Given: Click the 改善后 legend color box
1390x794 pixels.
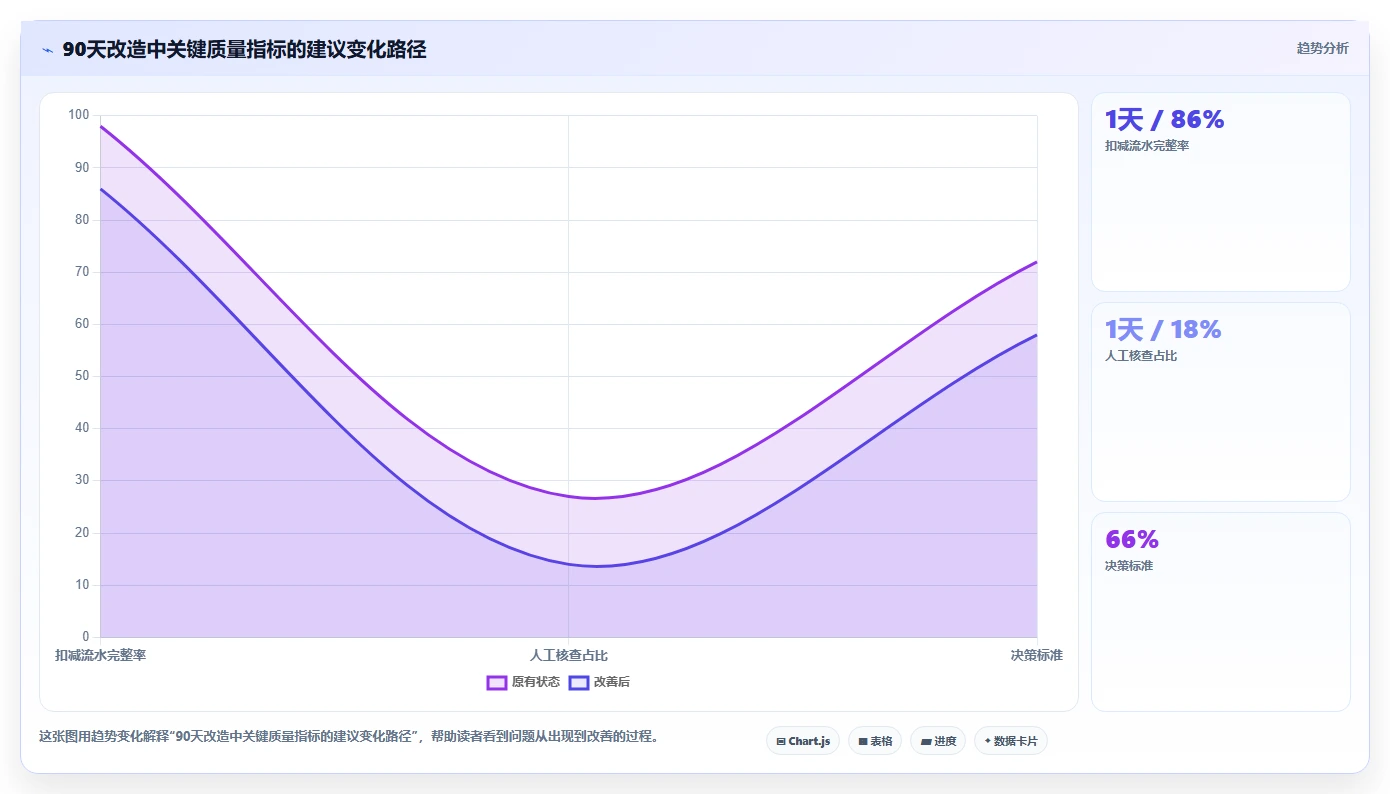Looking at the screenshot, I should tap(579, 682).
